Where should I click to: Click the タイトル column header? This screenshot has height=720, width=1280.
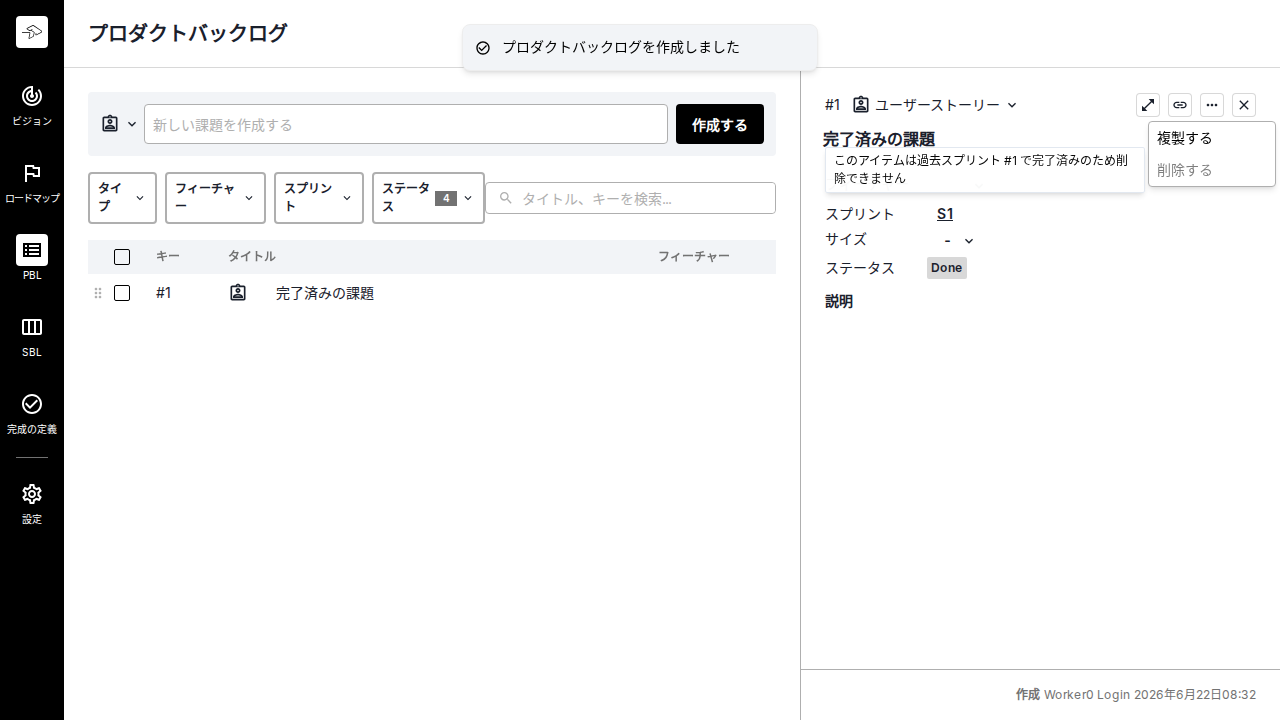252,257
